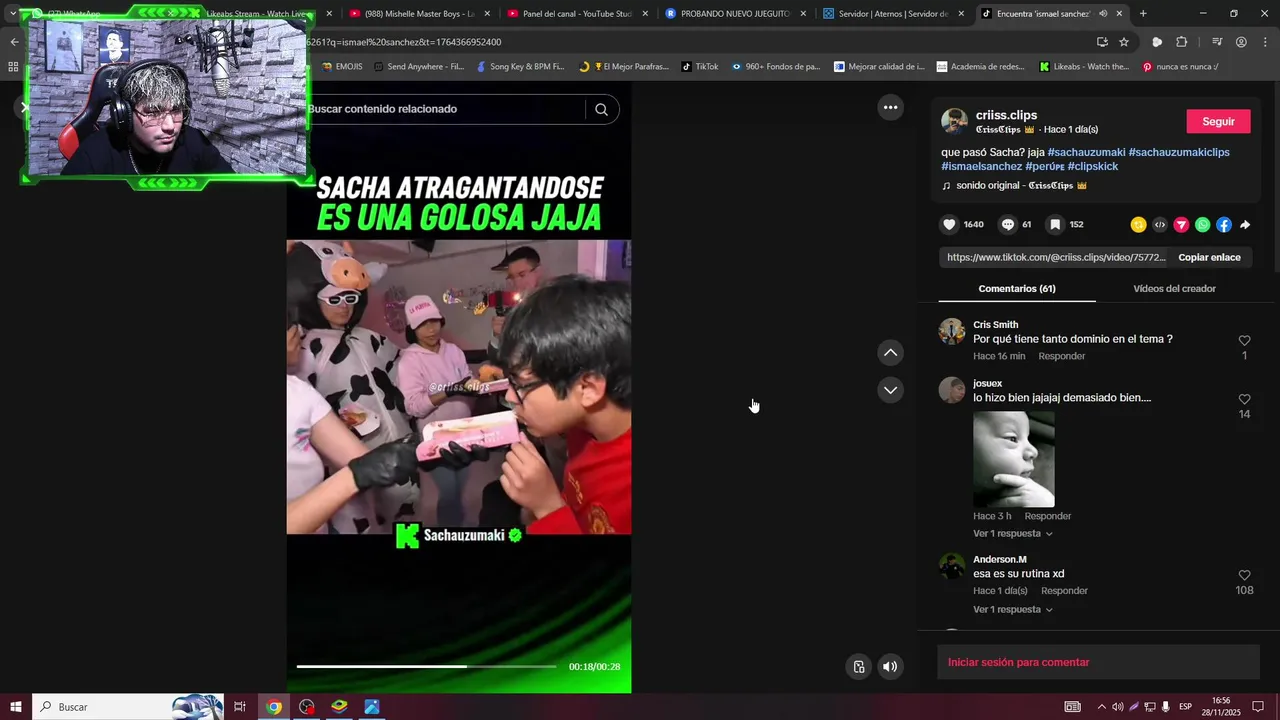Expand replies under josuex's comment
The image size is (1280, 720).
[x=1013, y=533]
